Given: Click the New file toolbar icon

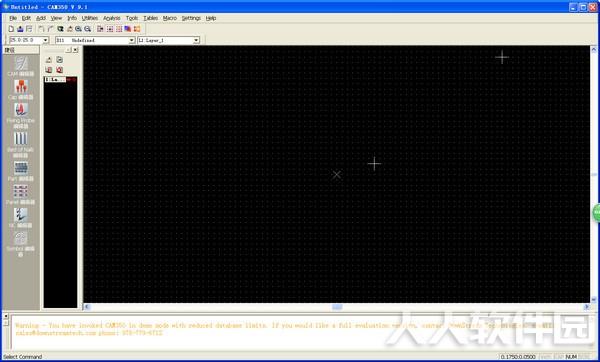Looking at the screenshot, I should pos(11,29).
